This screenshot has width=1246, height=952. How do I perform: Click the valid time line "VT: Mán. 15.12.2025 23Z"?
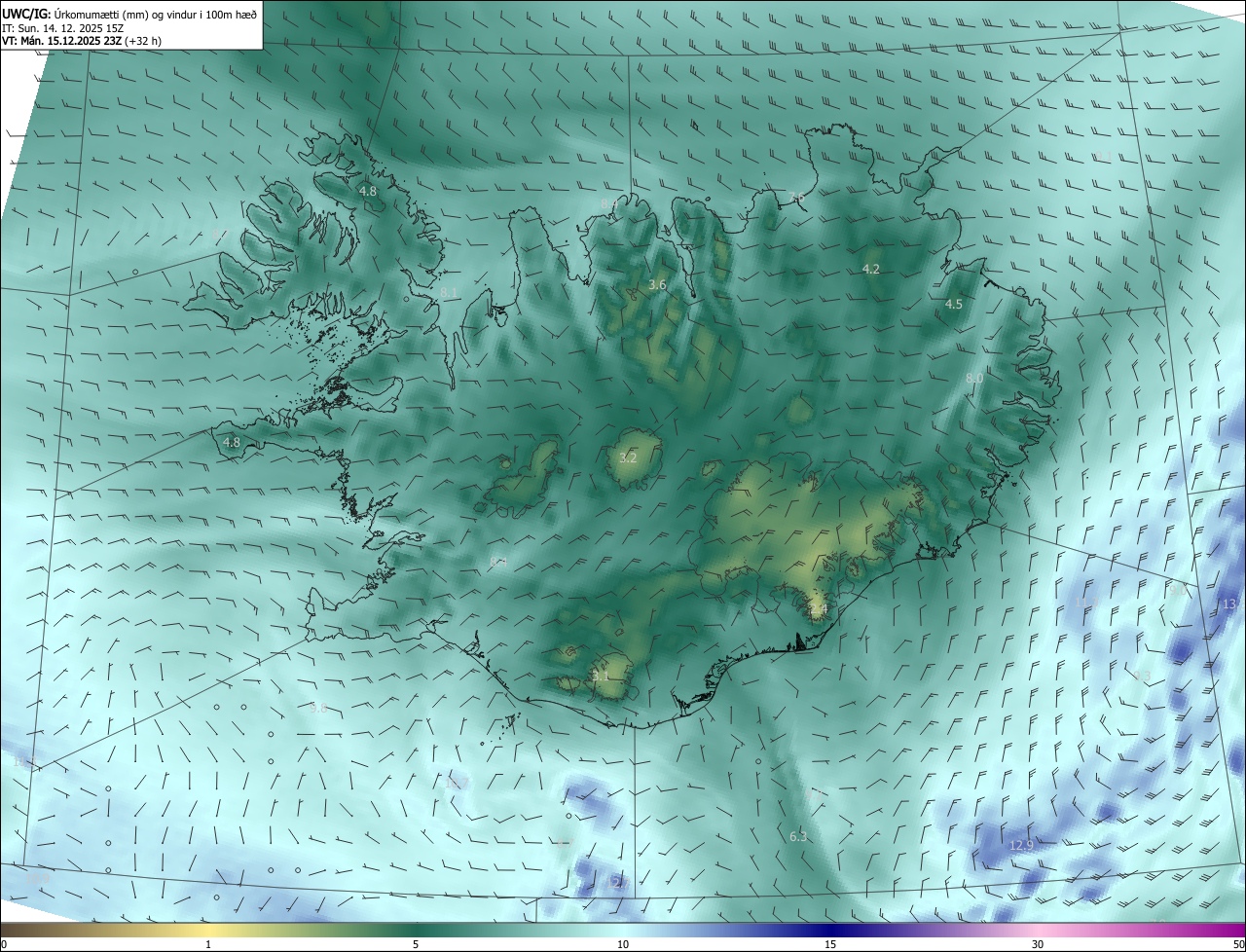tap(61, 41)
